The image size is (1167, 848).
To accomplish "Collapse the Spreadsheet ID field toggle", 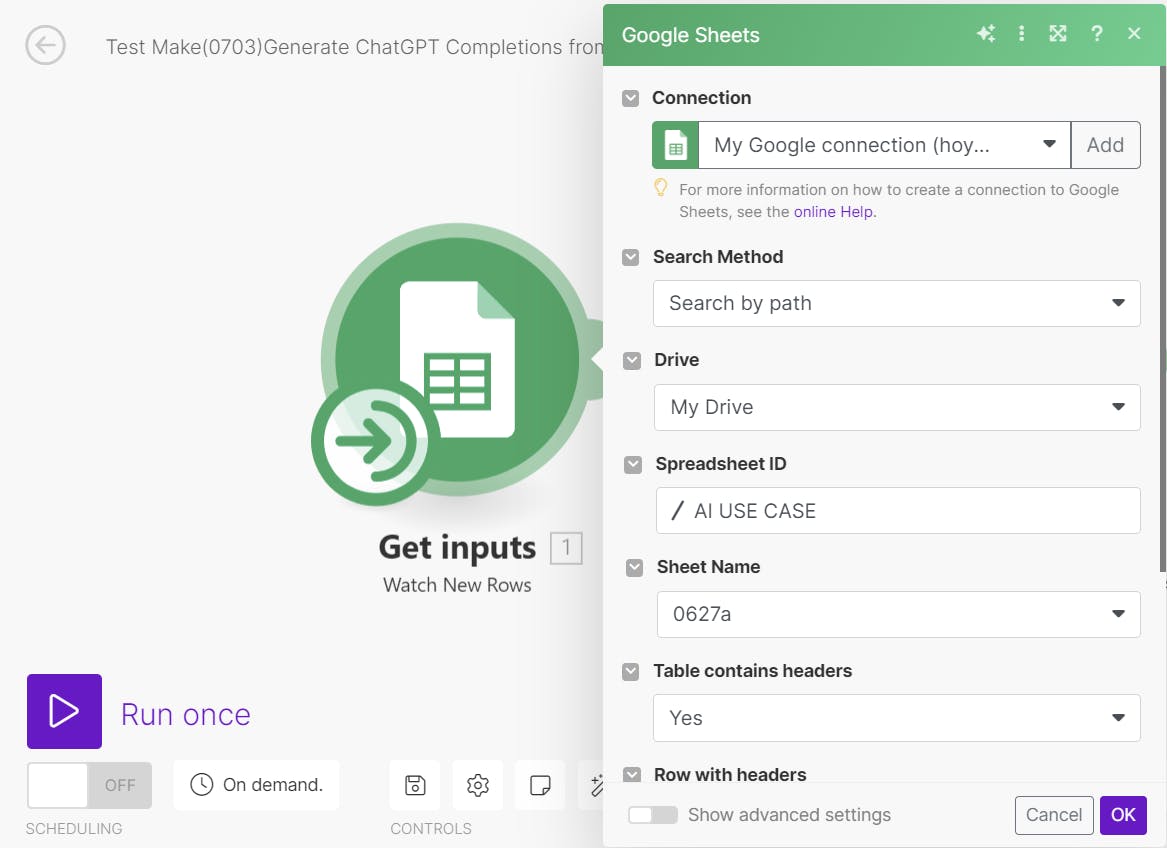I will pos(633,465).
